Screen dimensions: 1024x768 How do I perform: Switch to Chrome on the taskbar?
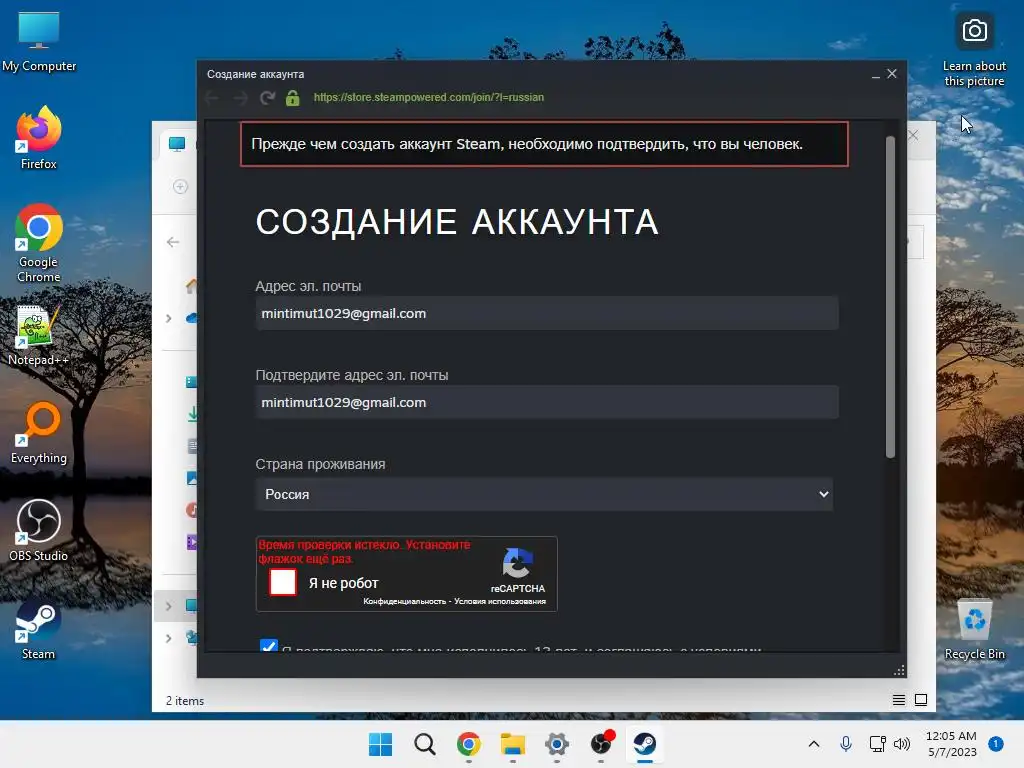point(468,744)
